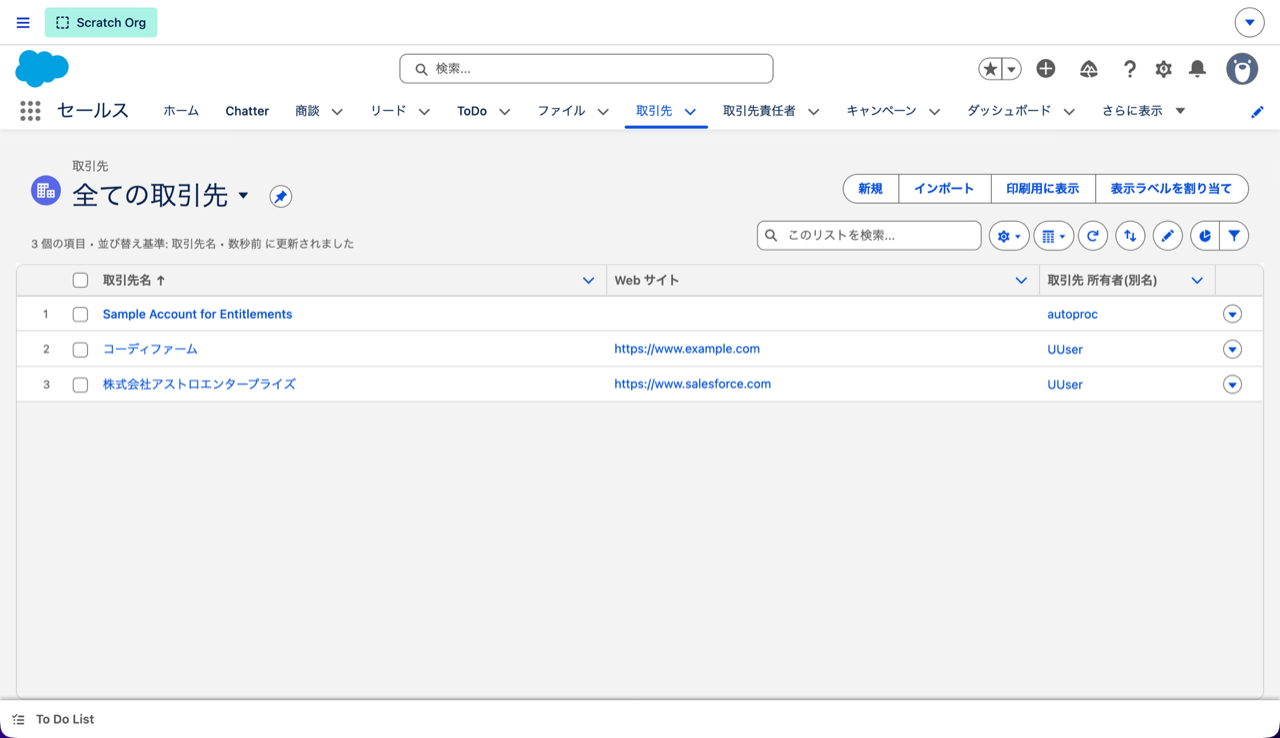Refresh the account list
1280x738 pixels.
click(x=1093, y=236)
